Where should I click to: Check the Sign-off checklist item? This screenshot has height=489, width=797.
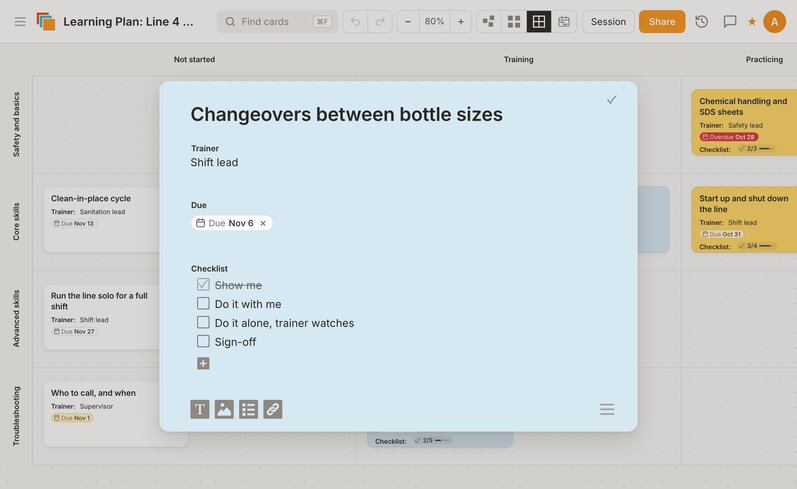click(203, 341)
